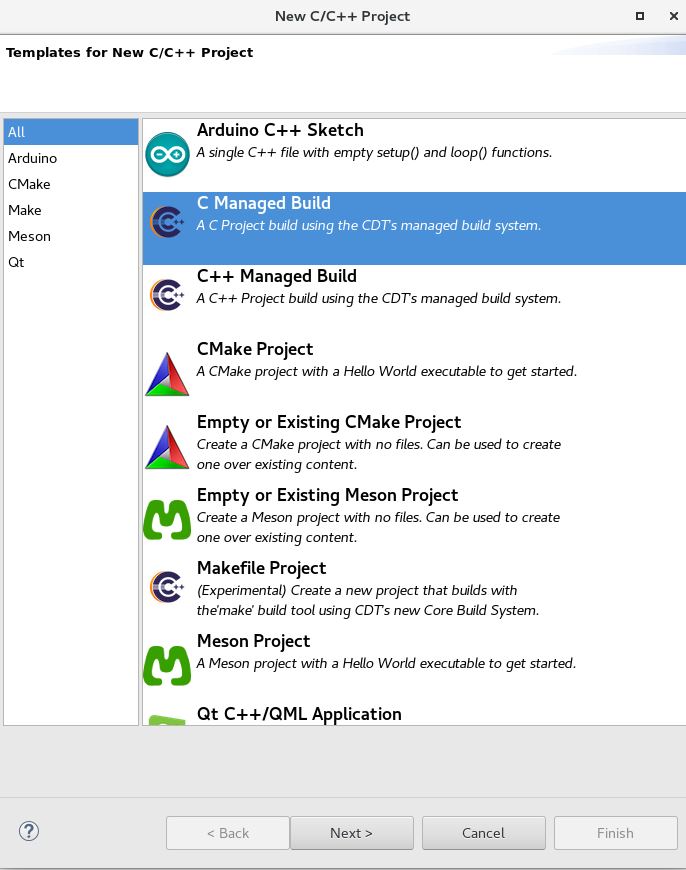Click the disabled Back button
The image size is (686, 870).
click(x=228, y=833)
